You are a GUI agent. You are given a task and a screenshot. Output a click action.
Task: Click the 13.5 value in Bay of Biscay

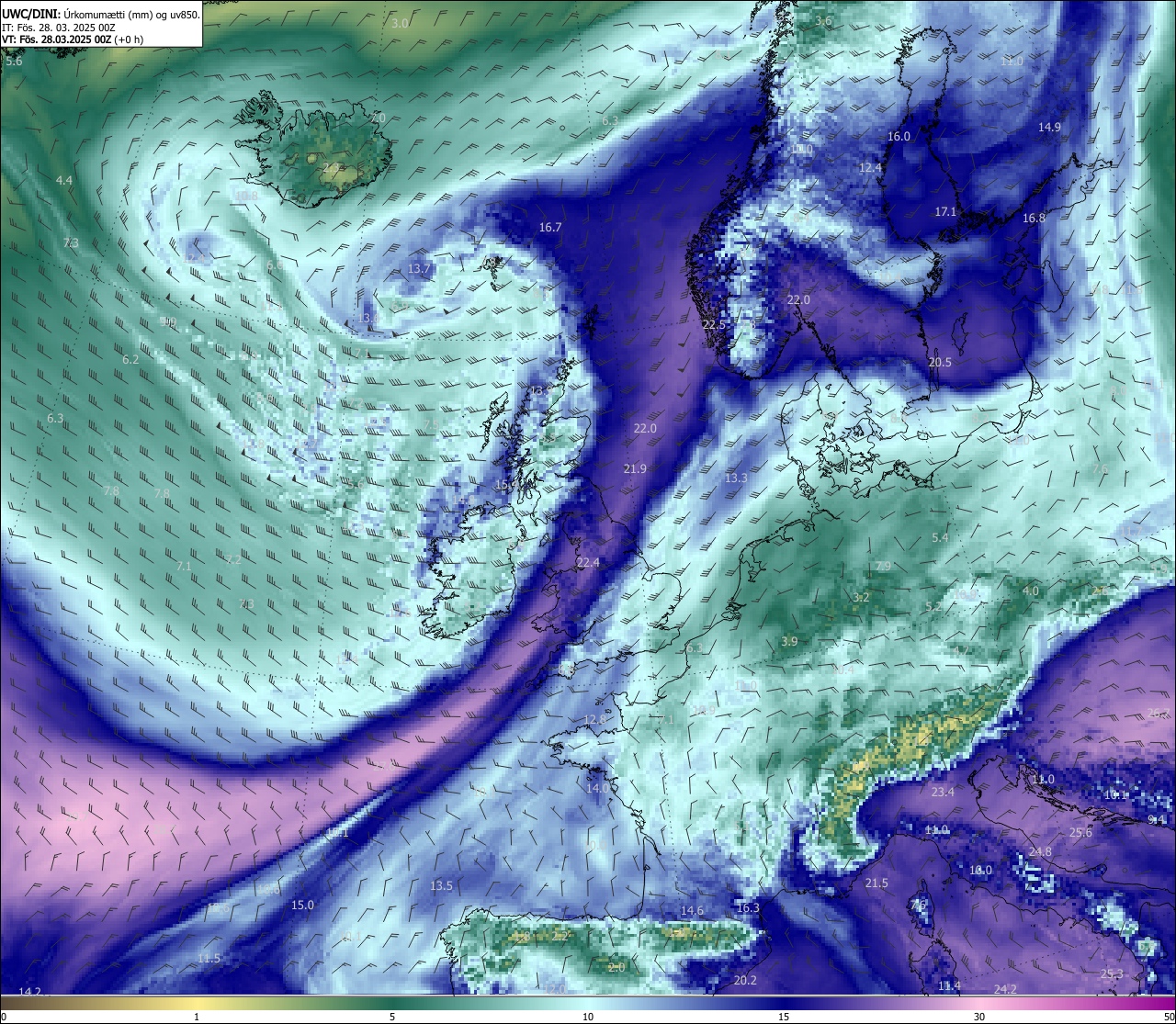coord(441,885)
